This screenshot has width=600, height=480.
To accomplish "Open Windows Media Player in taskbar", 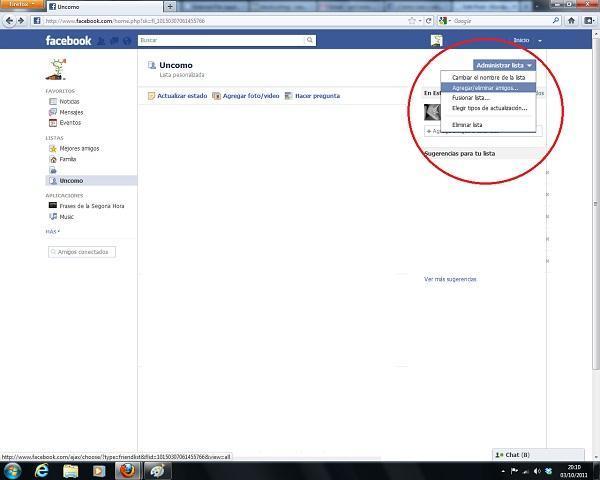I will [99, 471].
